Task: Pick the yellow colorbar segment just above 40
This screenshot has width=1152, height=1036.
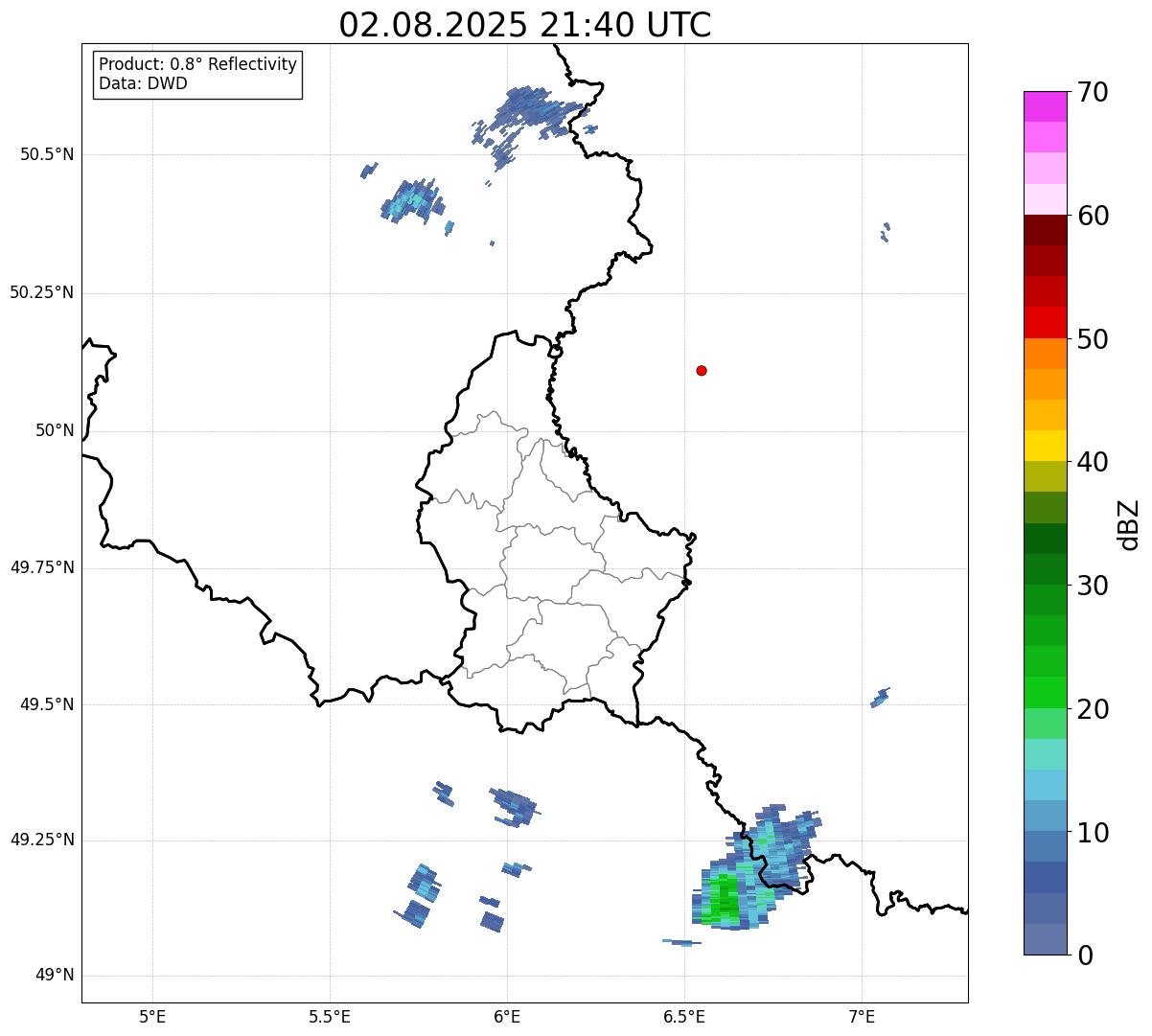Action: pos(1045,446)
